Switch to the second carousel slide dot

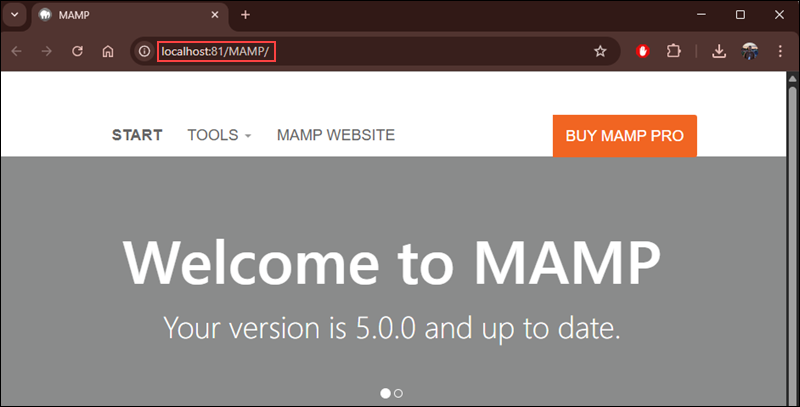click(398, 393)
